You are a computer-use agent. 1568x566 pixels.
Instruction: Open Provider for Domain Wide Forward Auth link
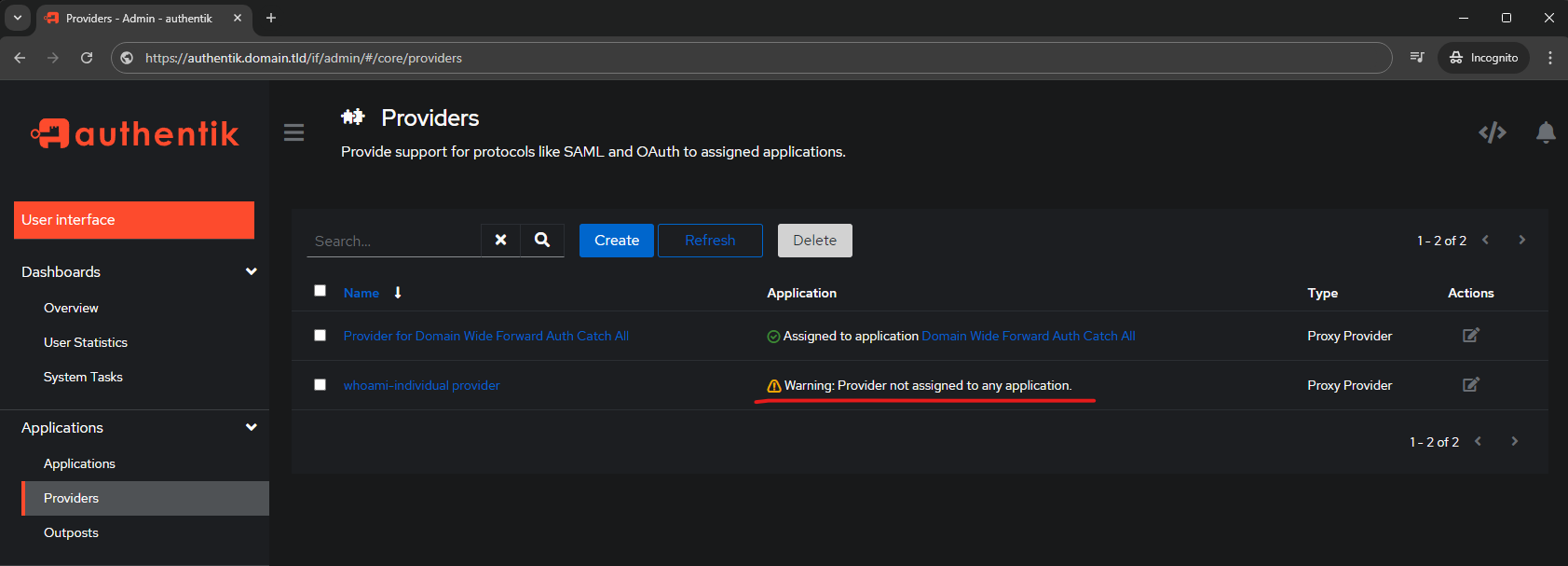click(486, 336)
